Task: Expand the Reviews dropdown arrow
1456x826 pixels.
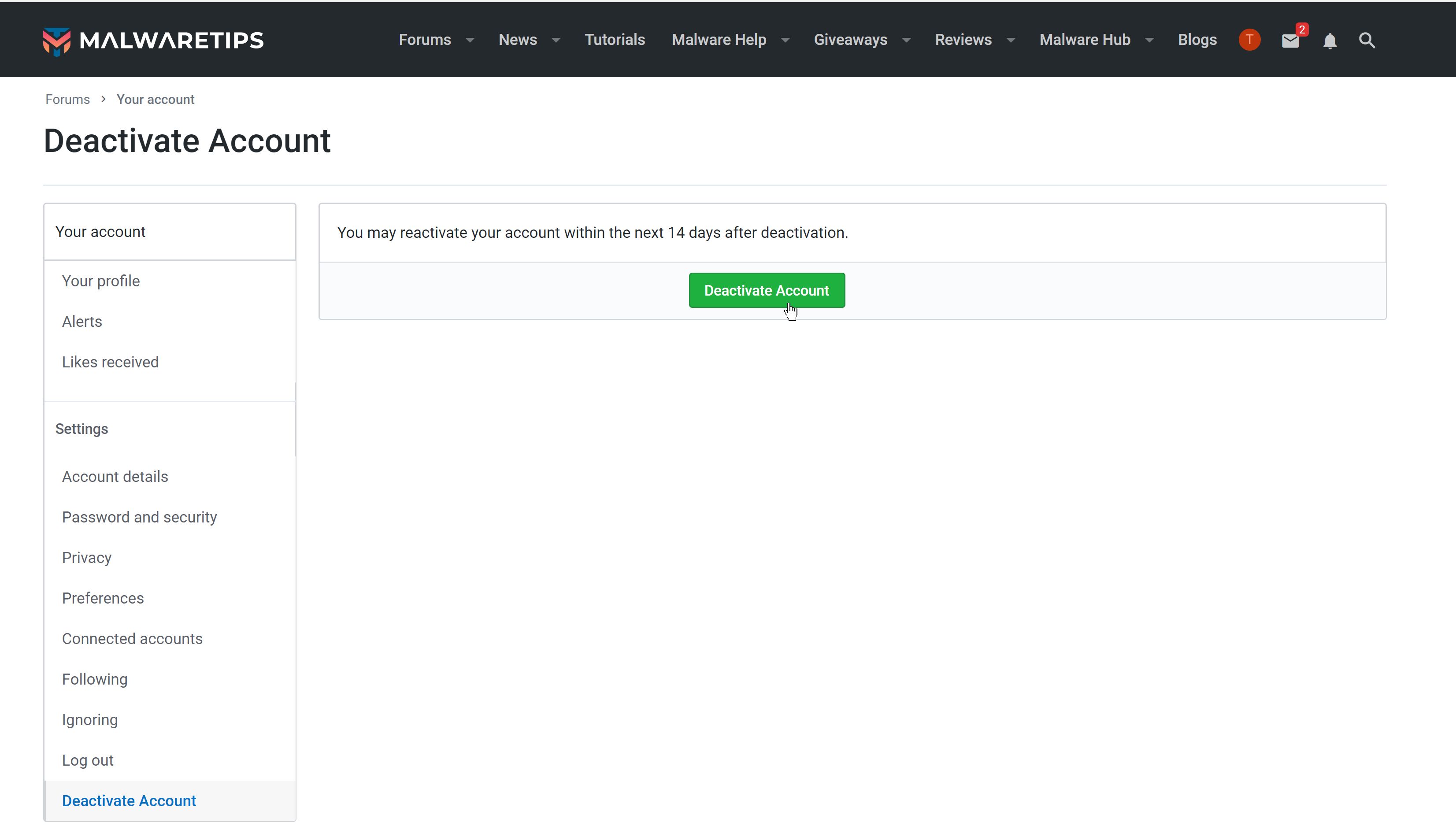Action: (x=1011, y=40)
